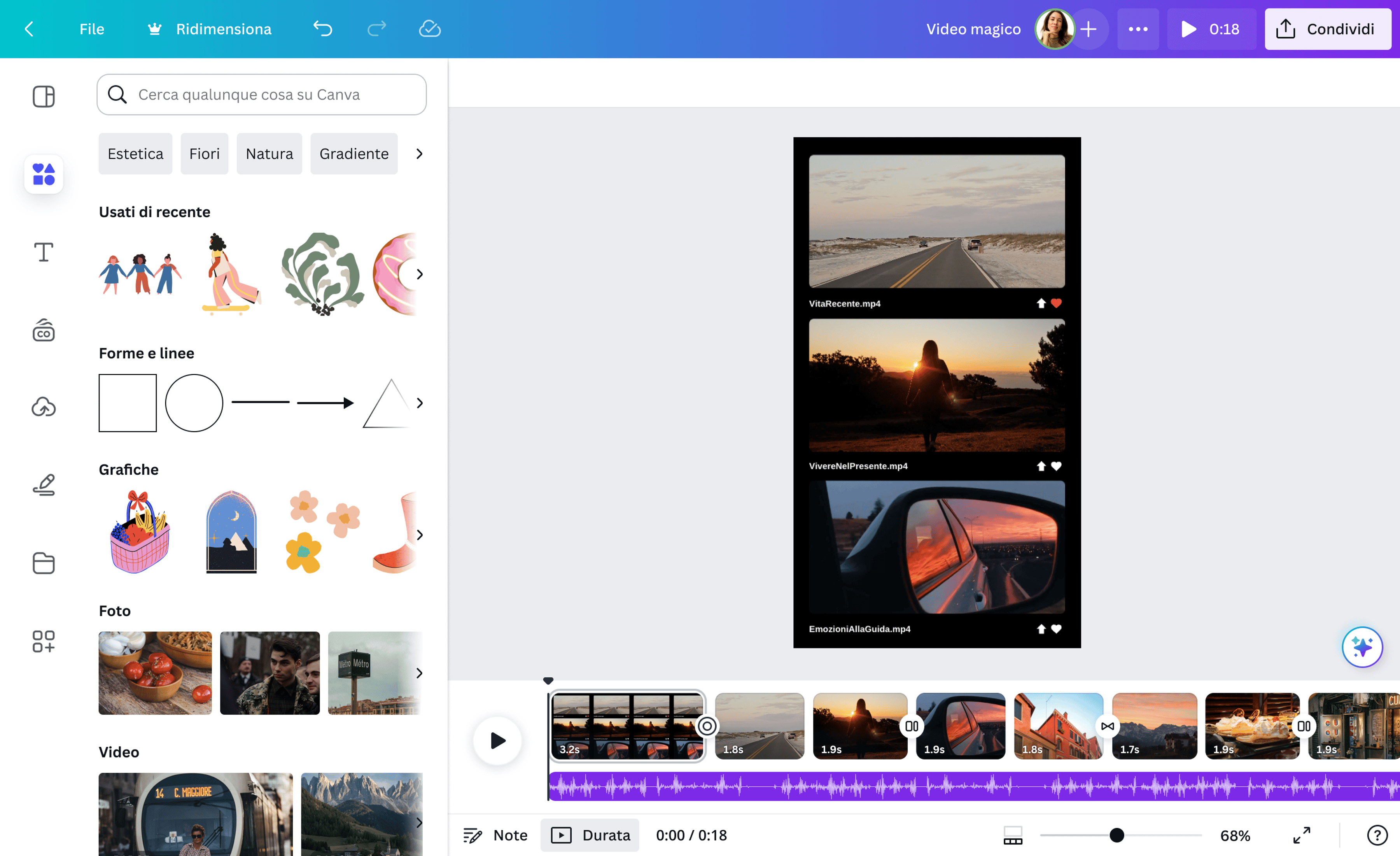Insert the tram C. Maggiore video
The height and width of the screenshot is (856, 1400).
click(196, 814)
